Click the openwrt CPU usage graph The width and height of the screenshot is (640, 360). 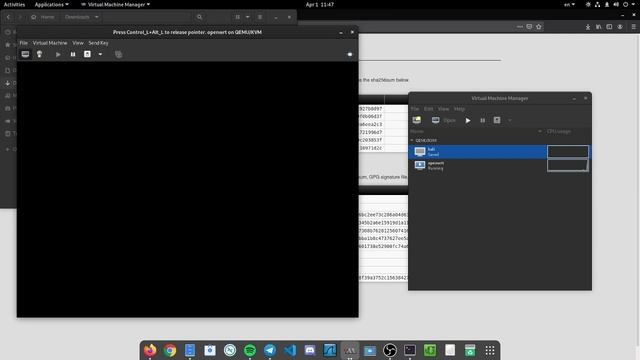click(568, 165)
